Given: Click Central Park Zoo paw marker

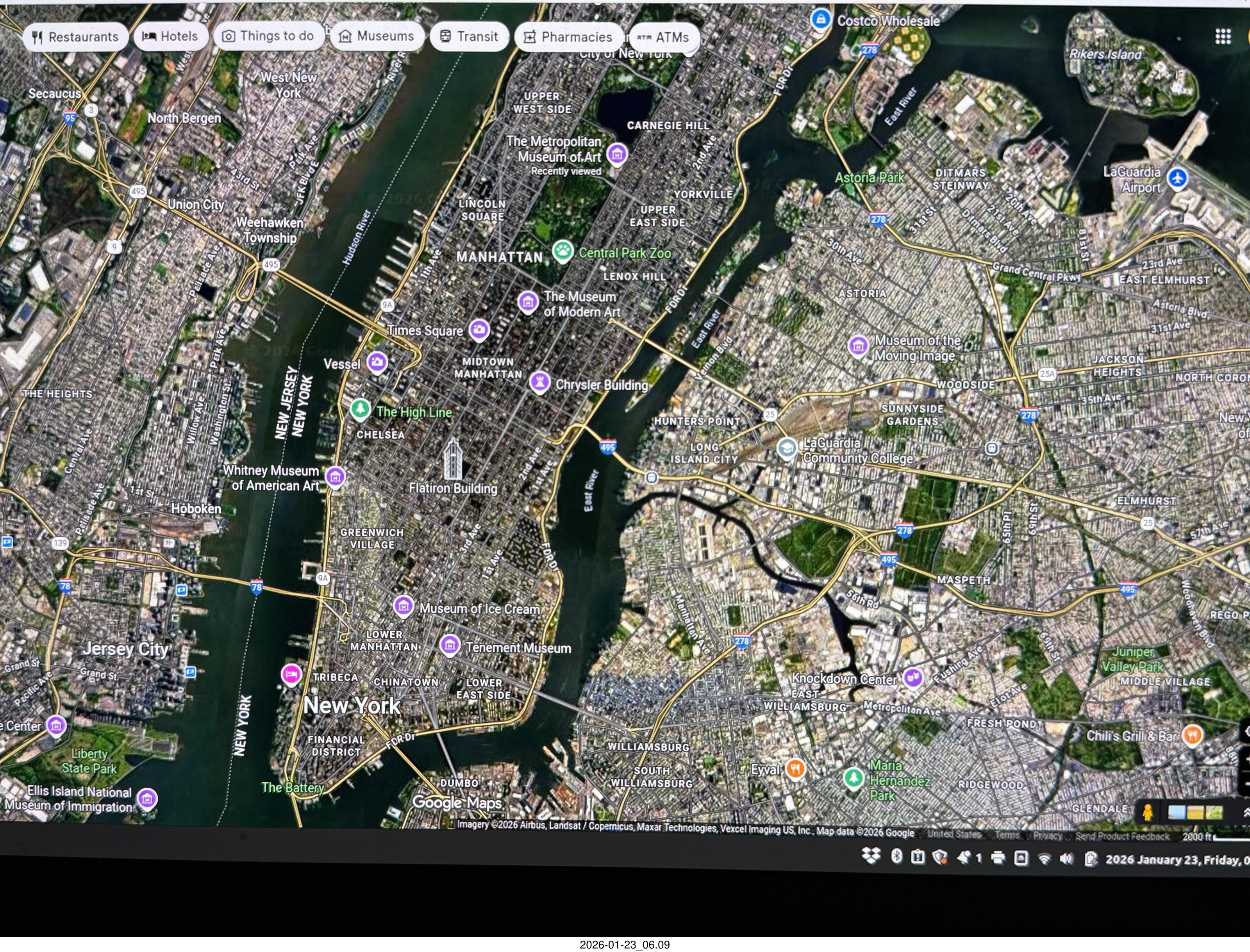Looking at the screenshot, I should (562, 251).
